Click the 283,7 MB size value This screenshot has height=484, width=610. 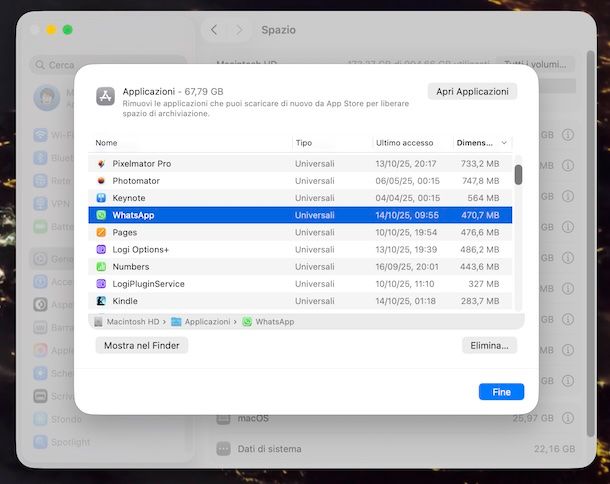480,301
